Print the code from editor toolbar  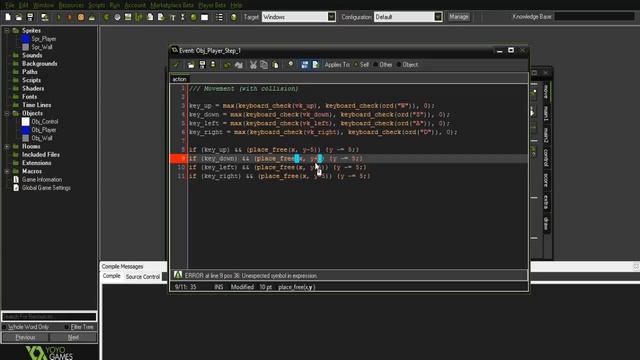click(213, 64)
